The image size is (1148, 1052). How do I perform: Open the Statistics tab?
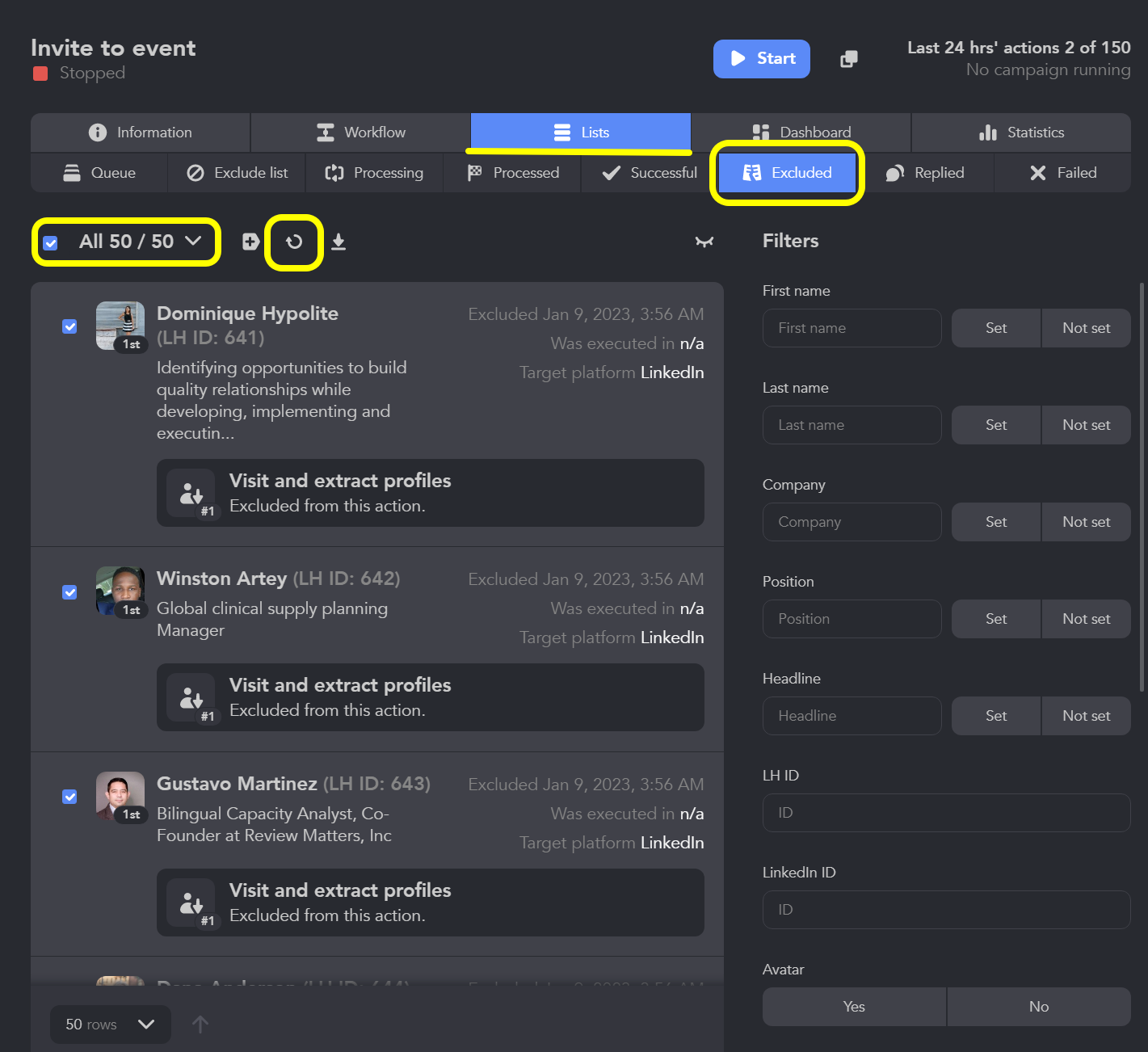coord(1021,133)
